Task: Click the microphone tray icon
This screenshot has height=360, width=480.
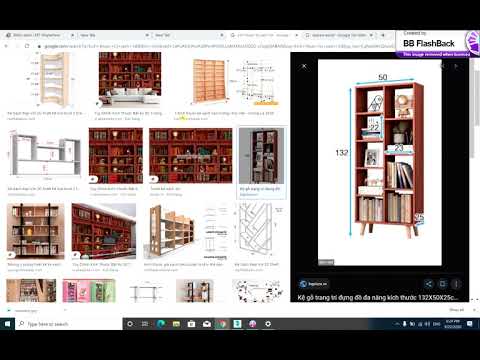Action: pos(405,324)
